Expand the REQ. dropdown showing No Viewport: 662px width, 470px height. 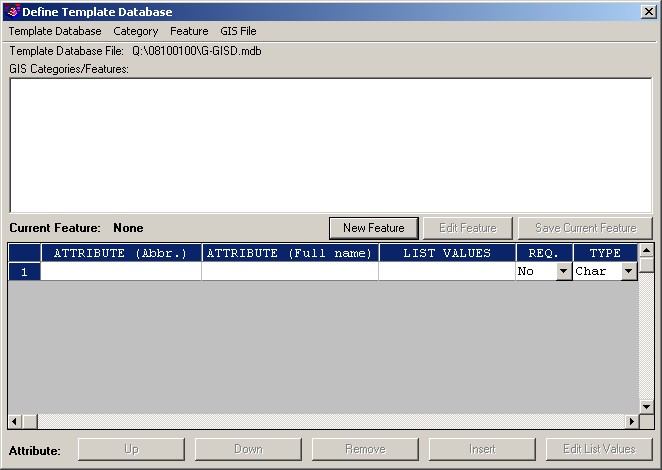(x=564, y=271)
